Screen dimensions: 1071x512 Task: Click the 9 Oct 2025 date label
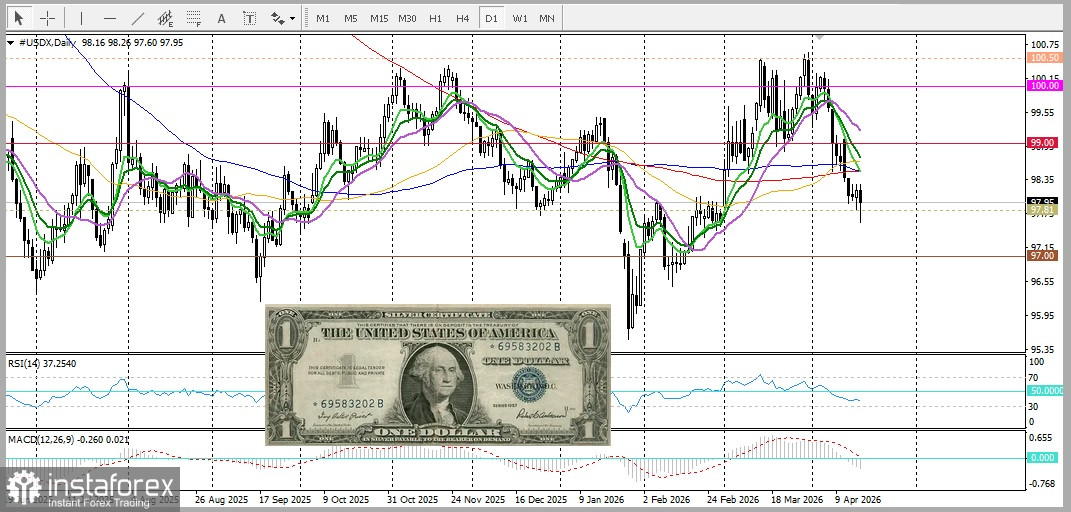pos(346,500)
